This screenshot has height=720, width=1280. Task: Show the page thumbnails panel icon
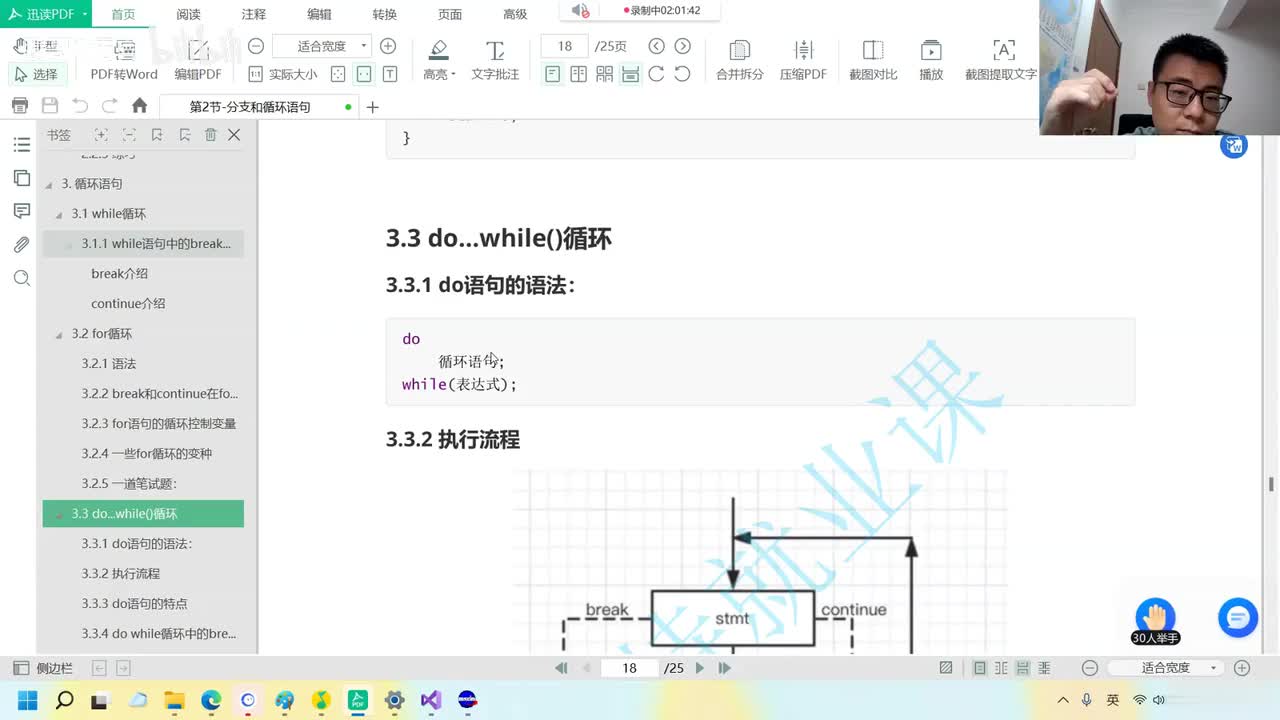21,178
